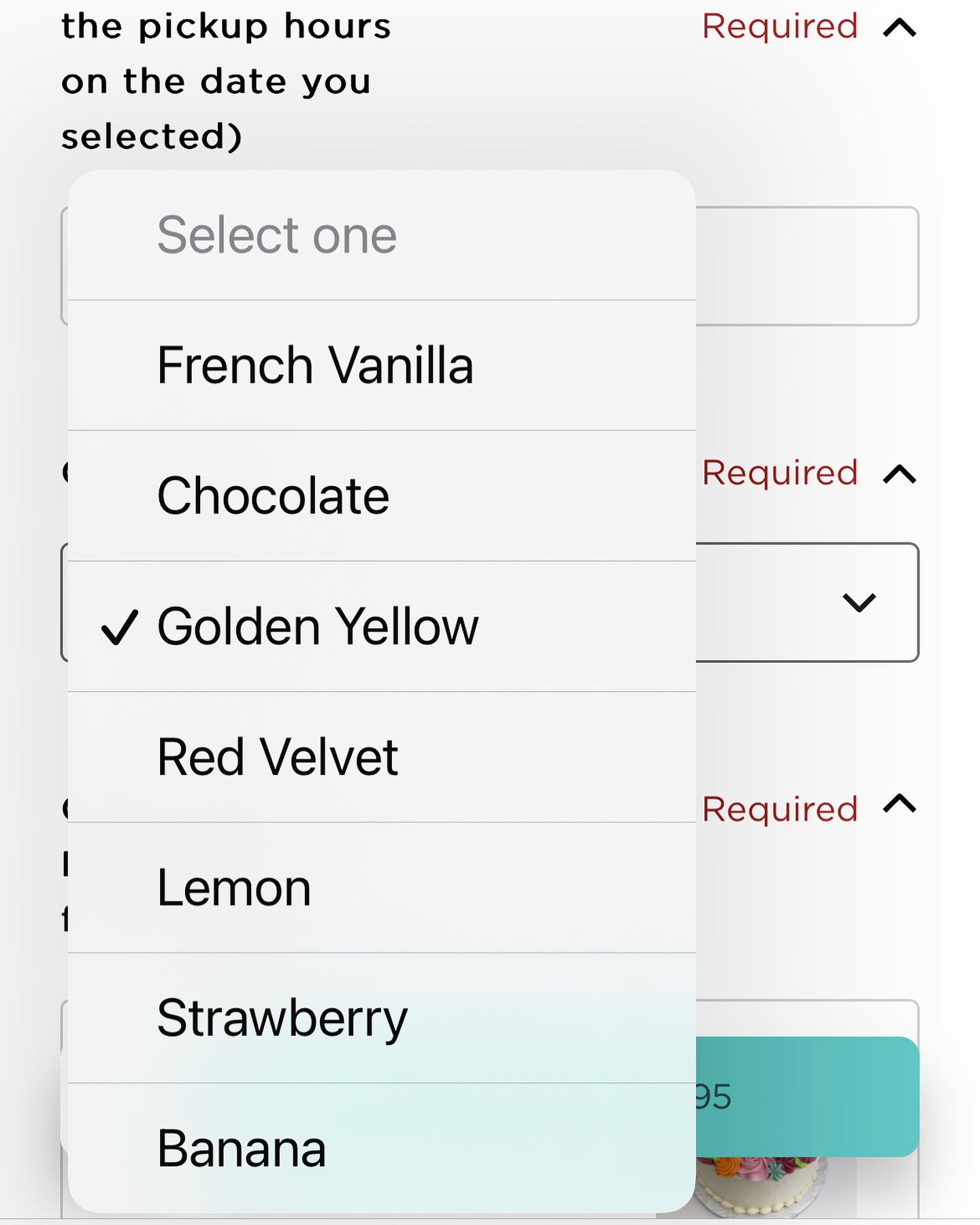Image resolution: width=980 pixels, height=1225 pixels.
Task: Open the flavor dropdown down-arrow
Action: tap(858, 602)
